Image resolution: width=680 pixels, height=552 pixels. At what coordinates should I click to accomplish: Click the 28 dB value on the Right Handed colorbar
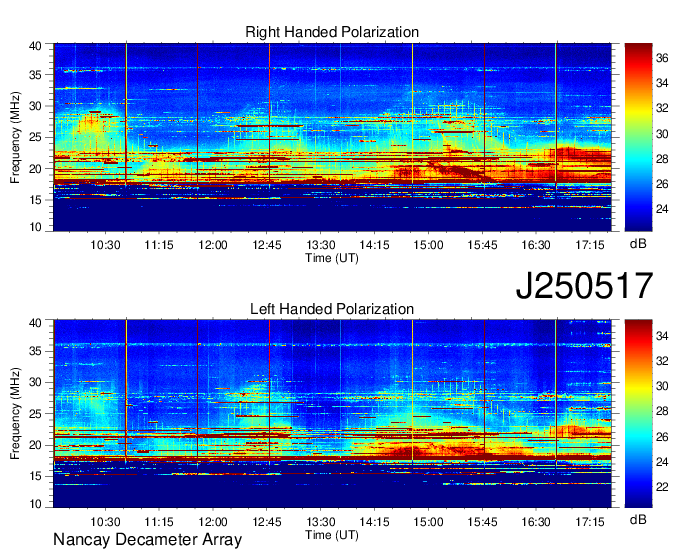coord(662,159)
